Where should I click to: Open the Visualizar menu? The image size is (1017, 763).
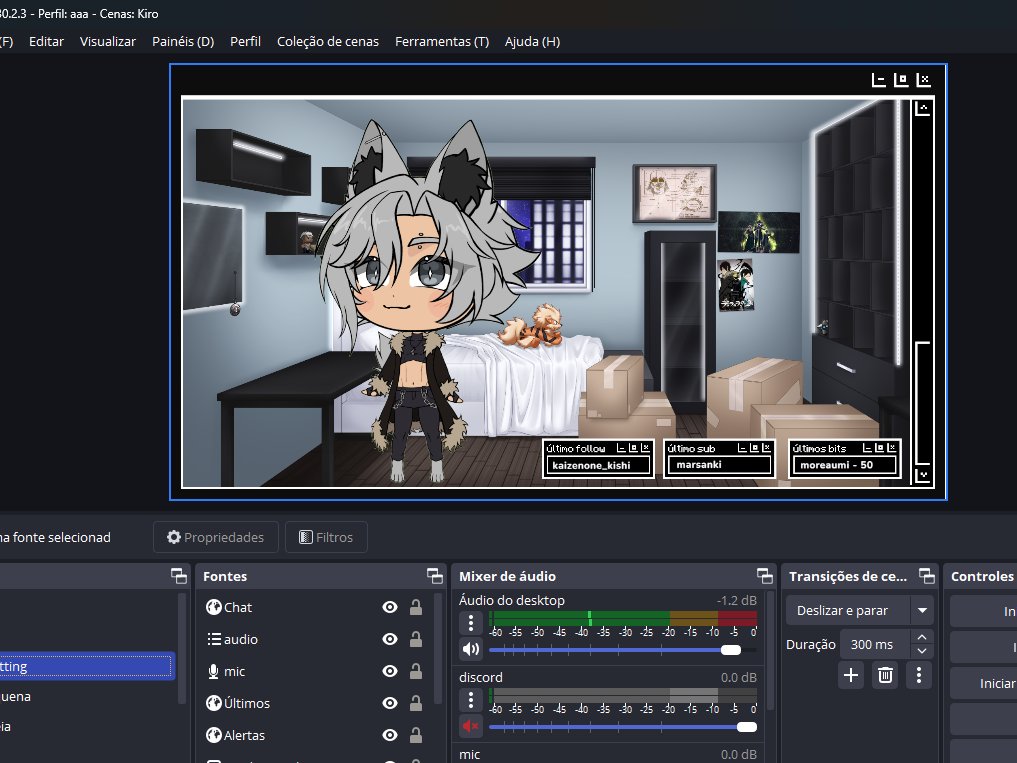click(x=108, y=42)
